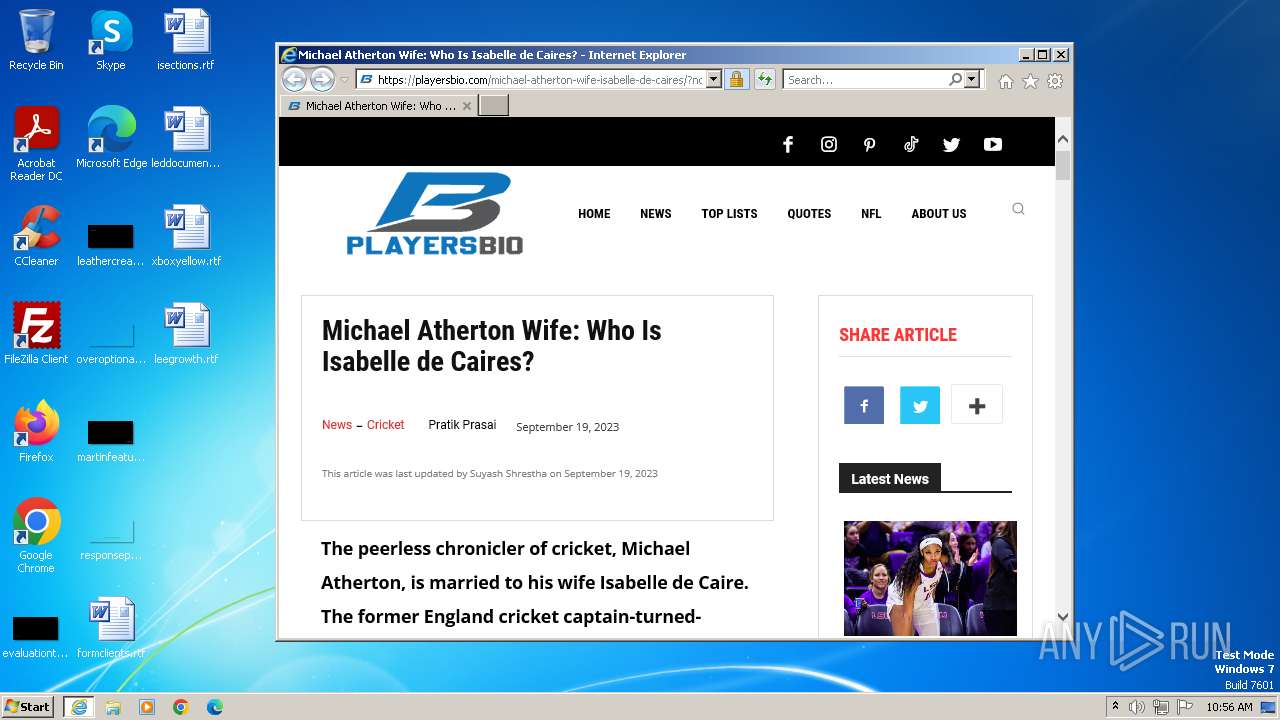Select the FileZilla Client desktop icon
1280x720 pixels.
click(x=36, y=334)
